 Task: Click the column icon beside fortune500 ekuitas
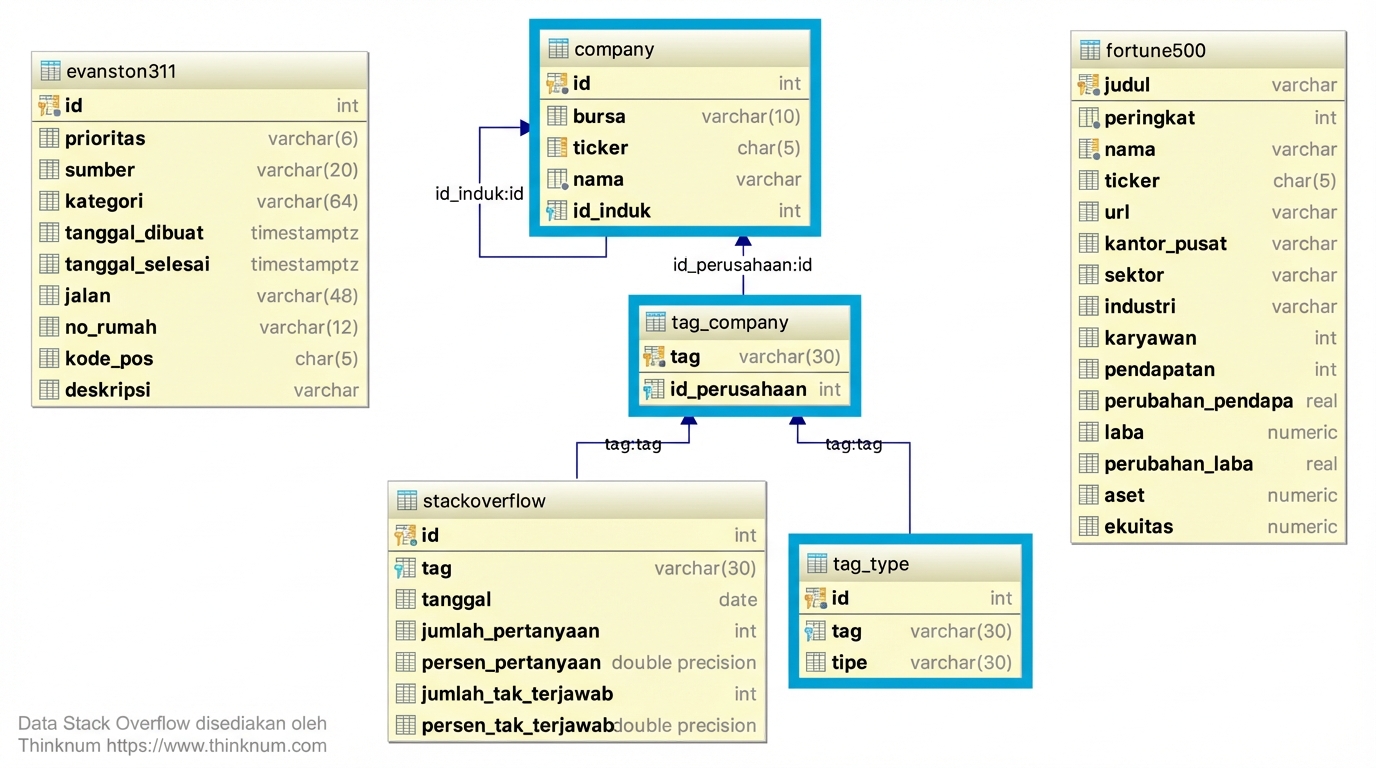(x=1087, y=526)
